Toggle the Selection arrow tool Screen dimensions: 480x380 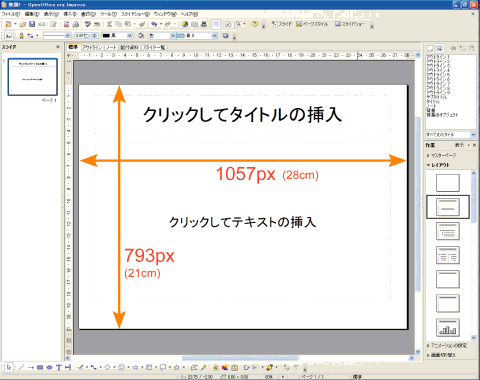pos(9,367)
